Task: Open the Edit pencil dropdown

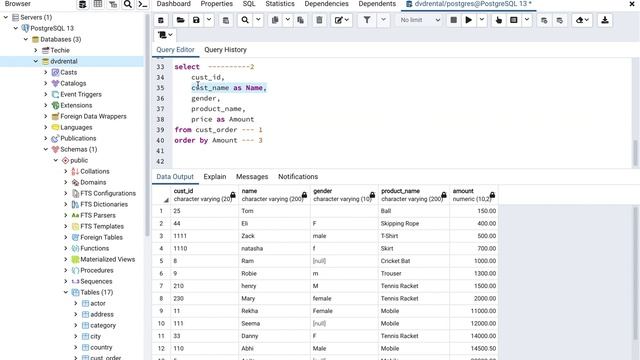Action: click(x=342, y=20)
